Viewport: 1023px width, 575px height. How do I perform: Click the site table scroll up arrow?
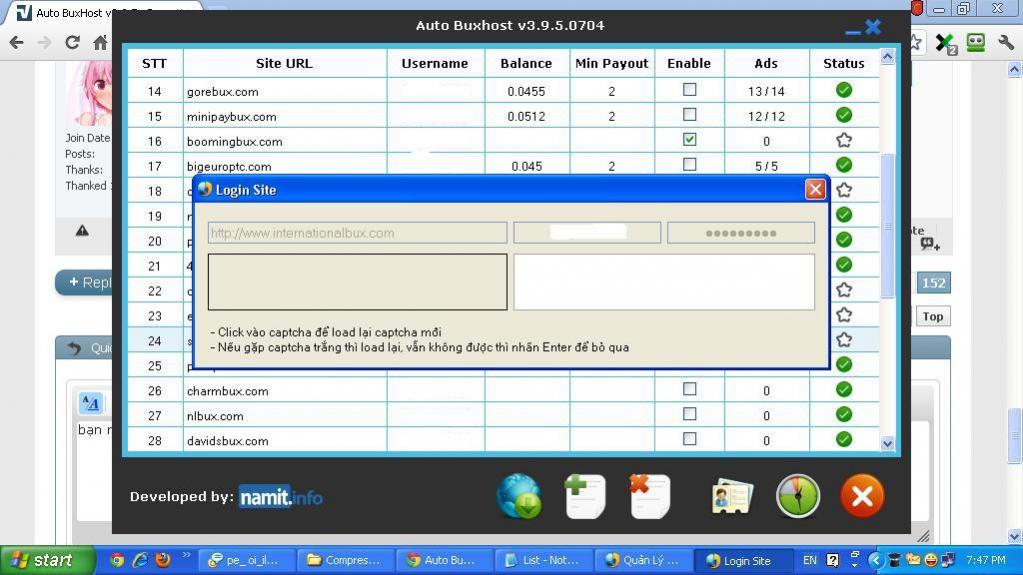887,57
